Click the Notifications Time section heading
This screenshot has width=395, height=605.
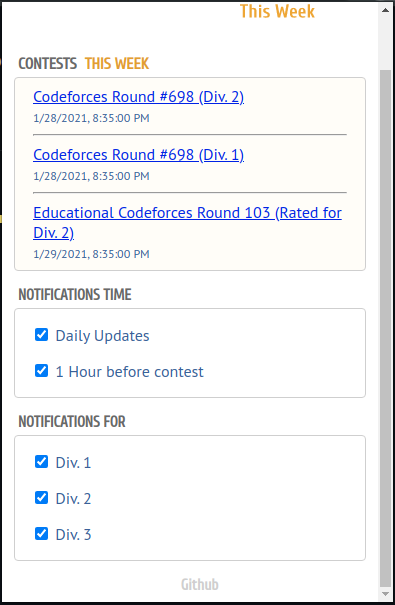coord(75,294)
